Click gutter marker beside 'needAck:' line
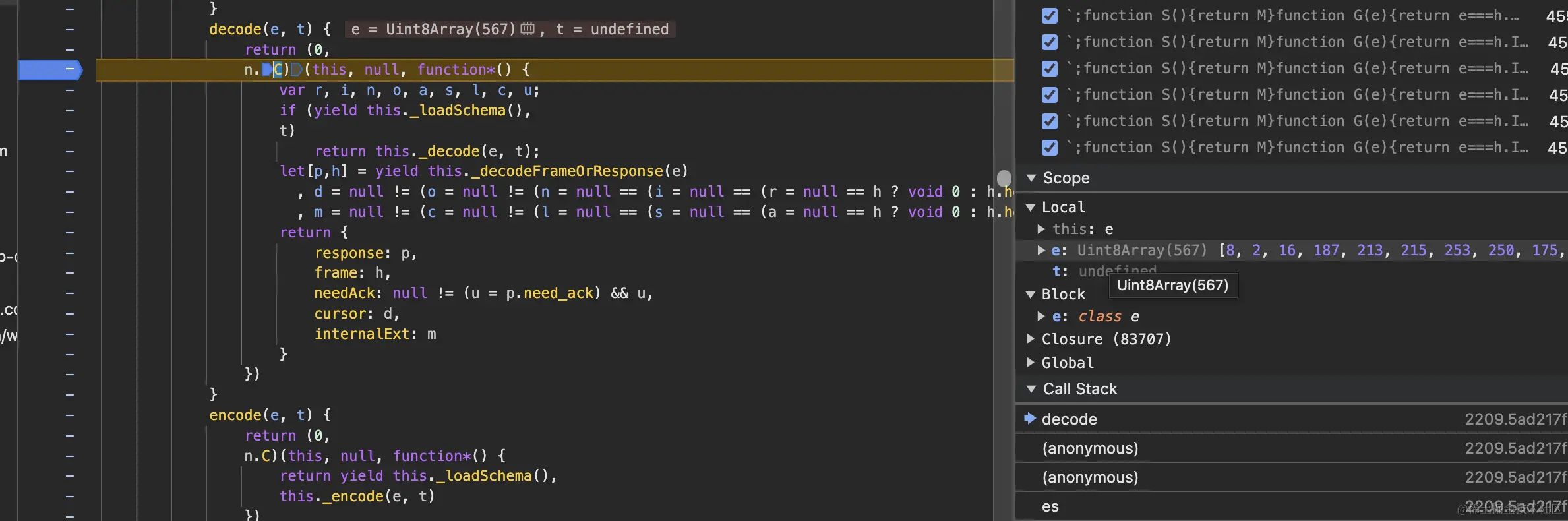The image size is (1568, 521). pos(70,293)
